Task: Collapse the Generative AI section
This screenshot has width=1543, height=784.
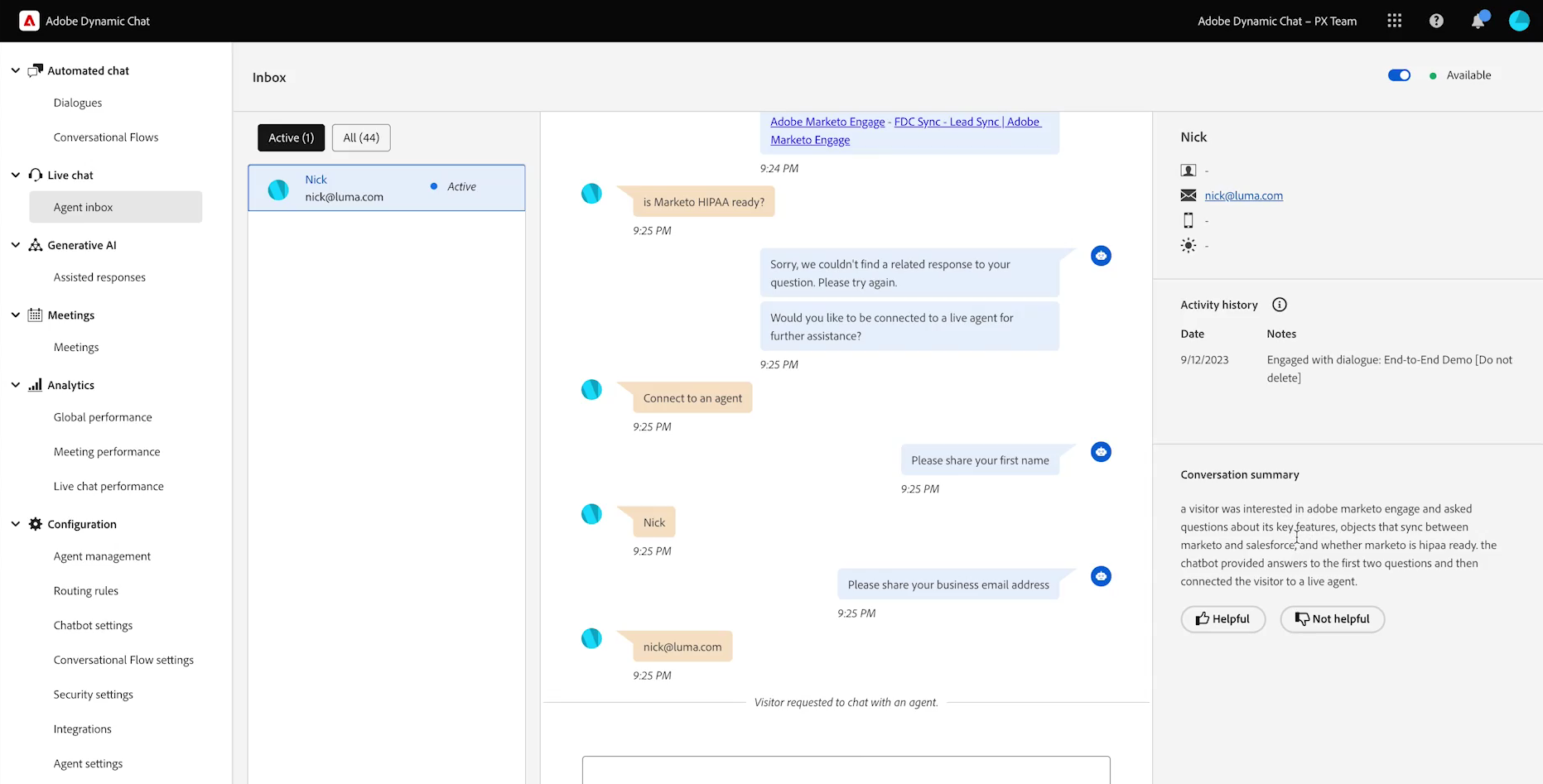Action: point(16,245)
